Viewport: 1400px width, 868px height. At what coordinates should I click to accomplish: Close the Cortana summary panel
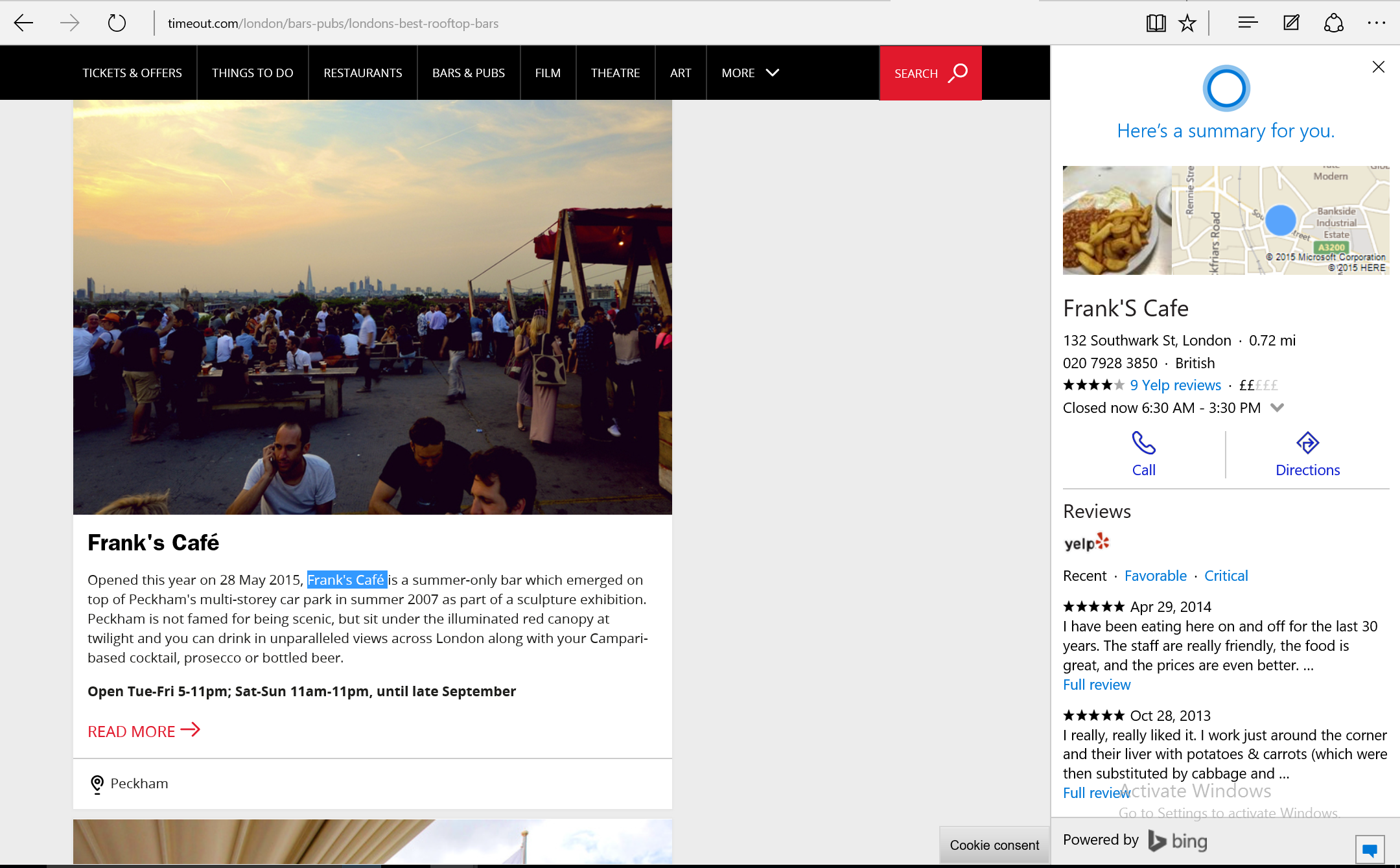point(1379,67)
